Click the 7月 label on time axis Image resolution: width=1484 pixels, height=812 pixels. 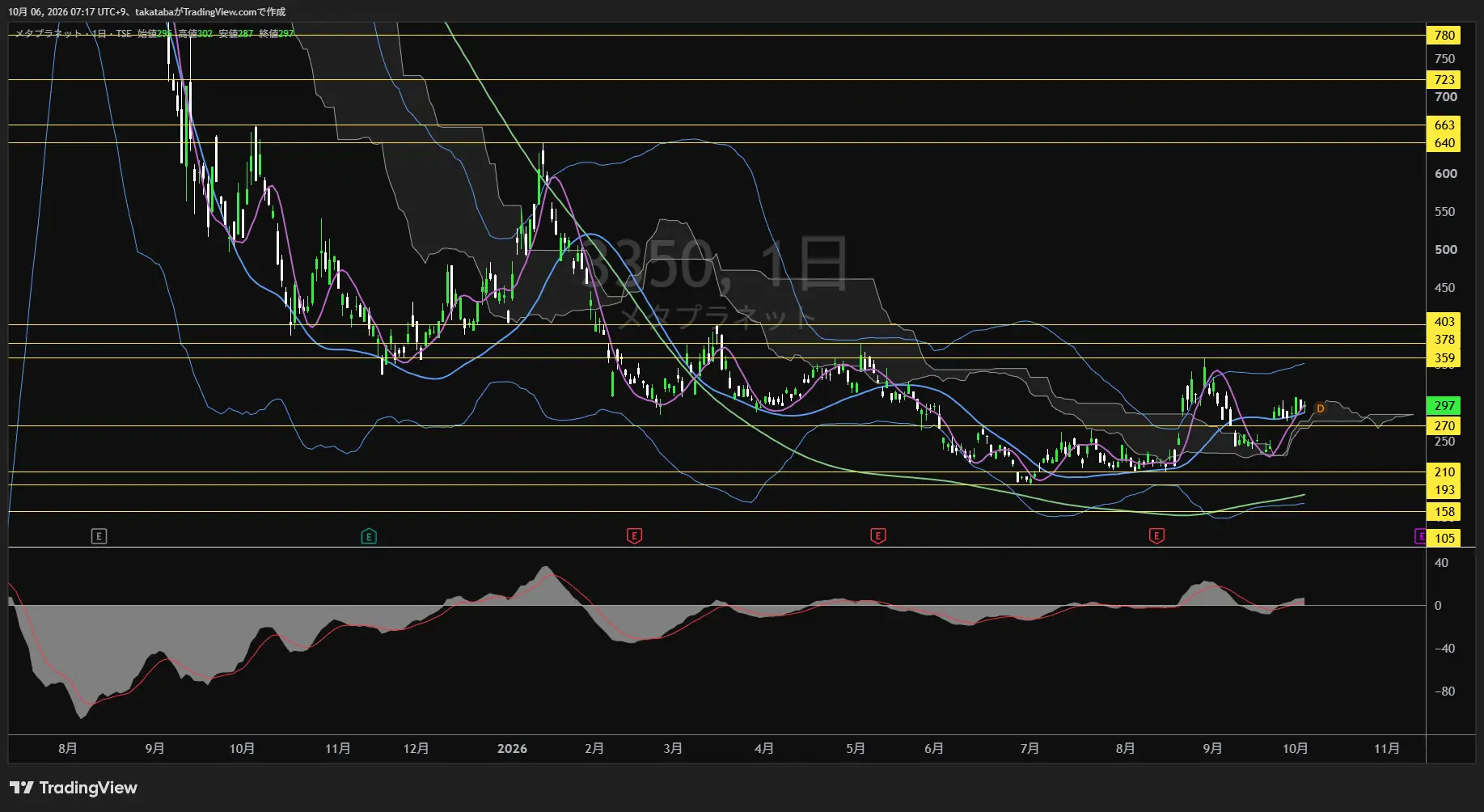[x=1029, y=749]
